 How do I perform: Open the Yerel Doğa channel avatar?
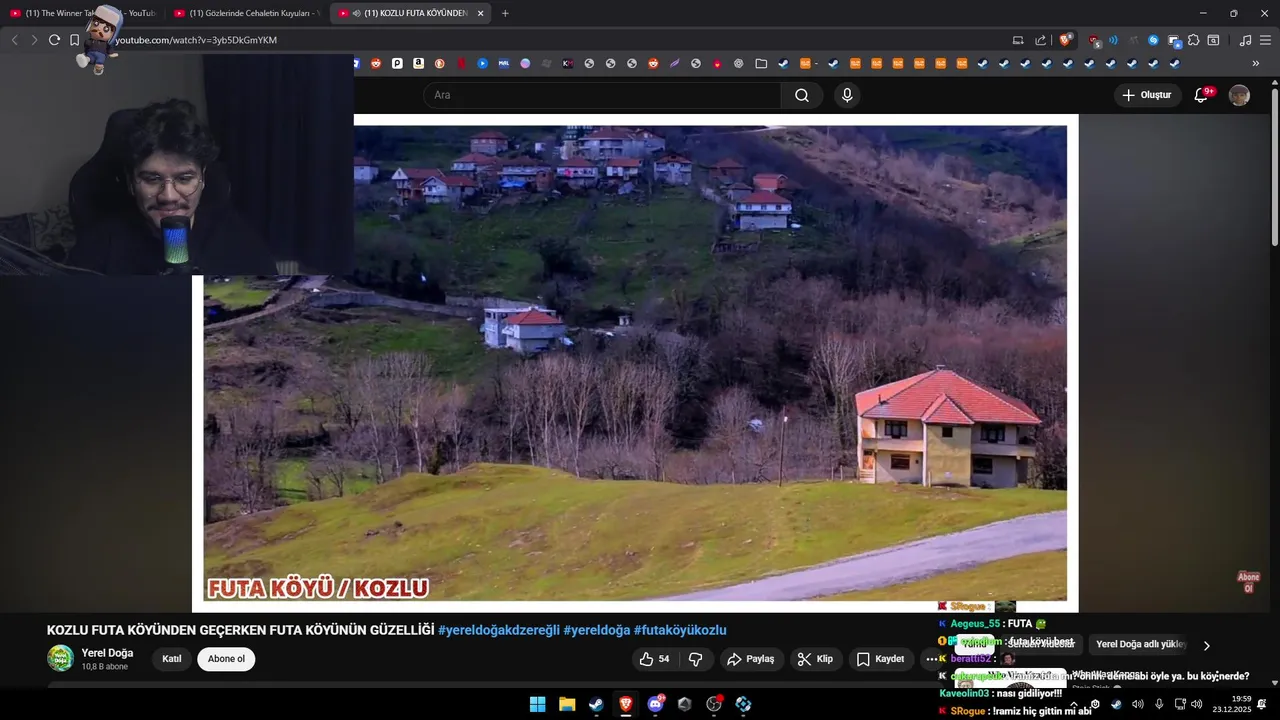pyautogui.click(x=60, y=658)
